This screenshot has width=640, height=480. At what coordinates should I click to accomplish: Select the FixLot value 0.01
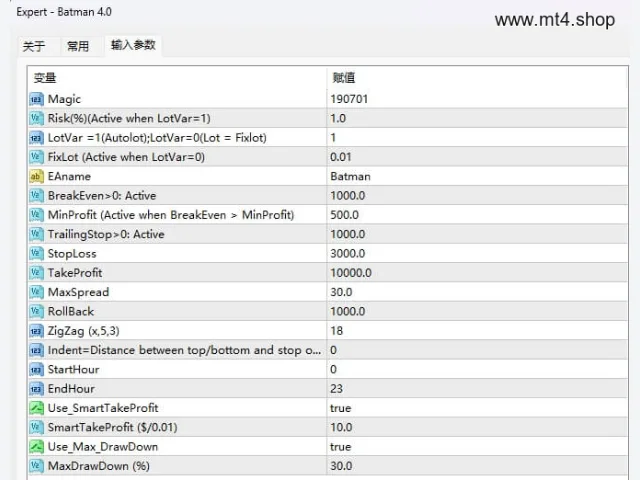coord(340,157)
